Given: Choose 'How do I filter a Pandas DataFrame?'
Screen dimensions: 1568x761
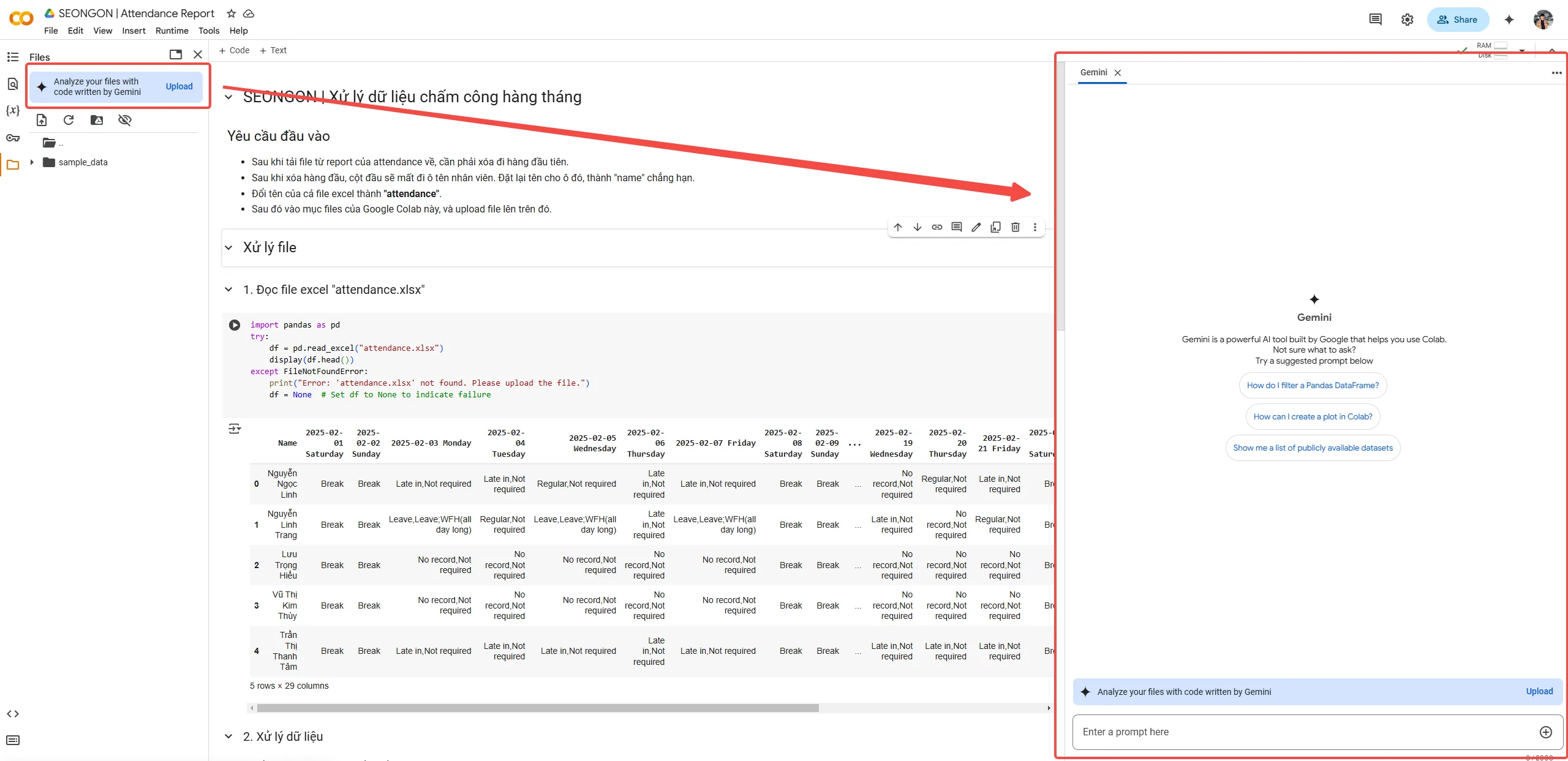Looking at the screenshot, I should [x=1313, y=385].
